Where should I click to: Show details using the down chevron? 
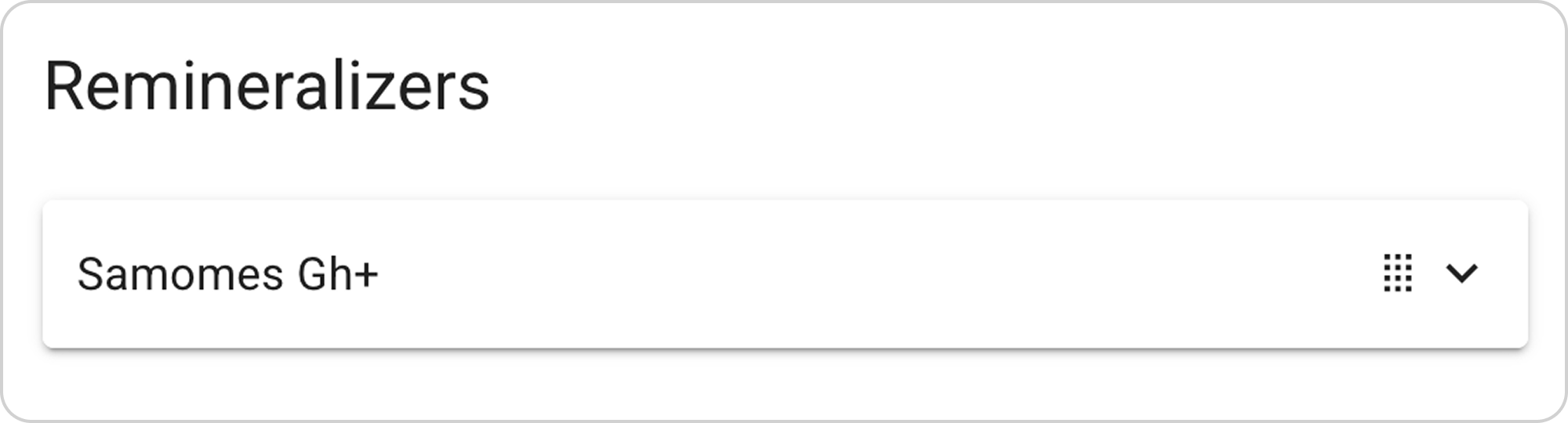[1461, 273]
